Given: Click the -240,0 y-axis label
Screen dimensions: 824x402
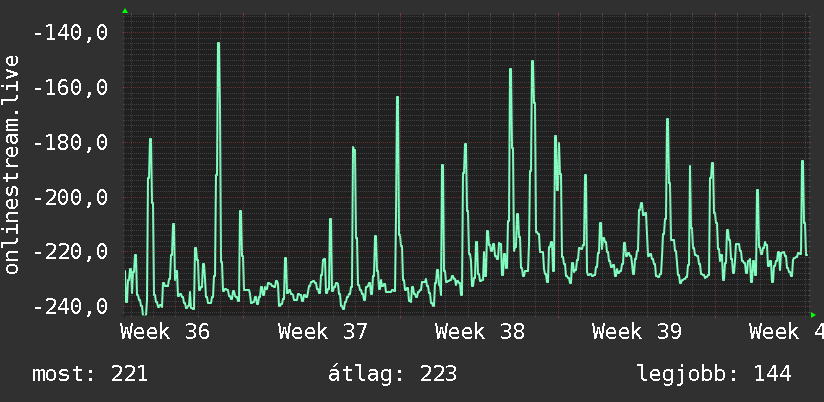Looking at the screenshot, I should (70, 306).
